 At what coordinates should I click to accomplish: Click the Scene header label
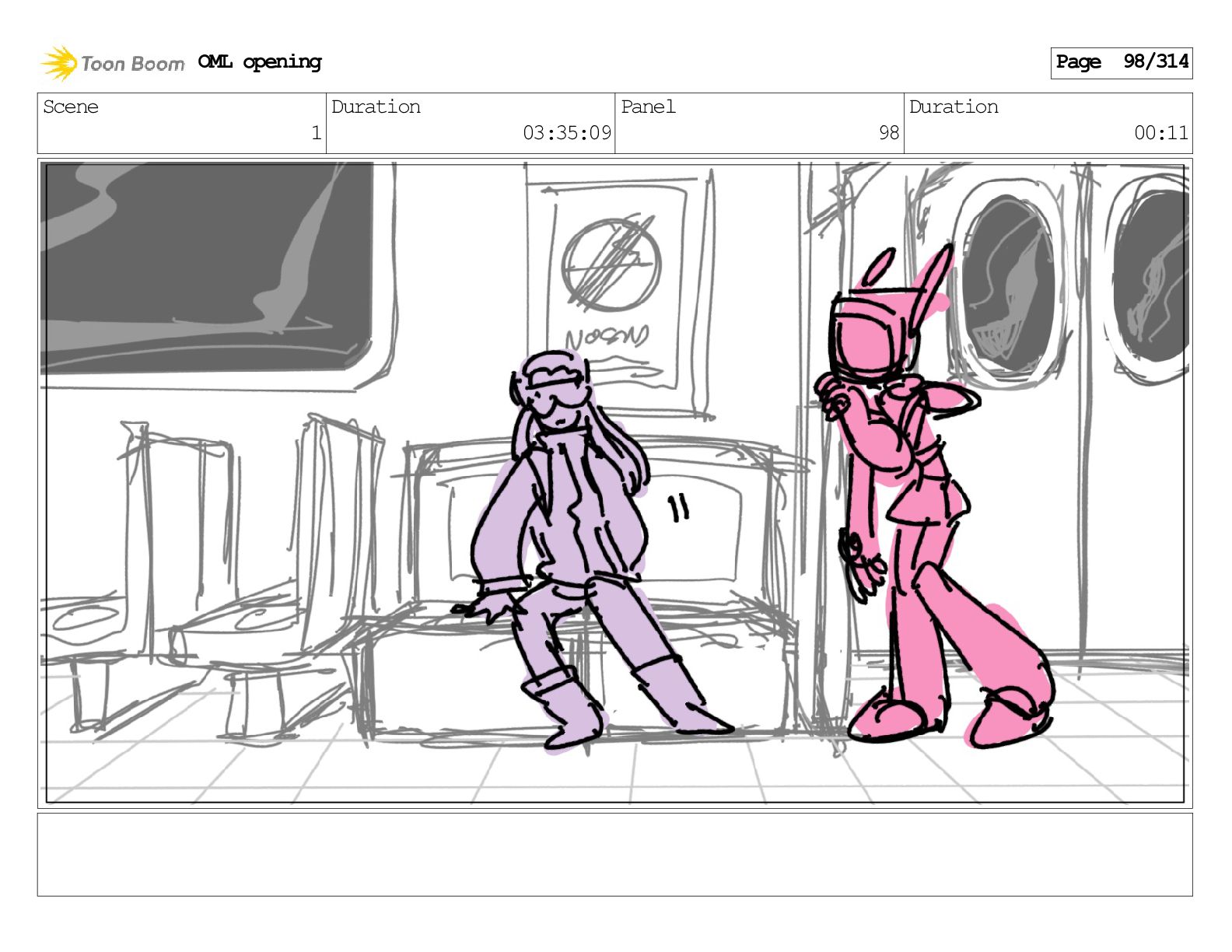click(71, 107)
